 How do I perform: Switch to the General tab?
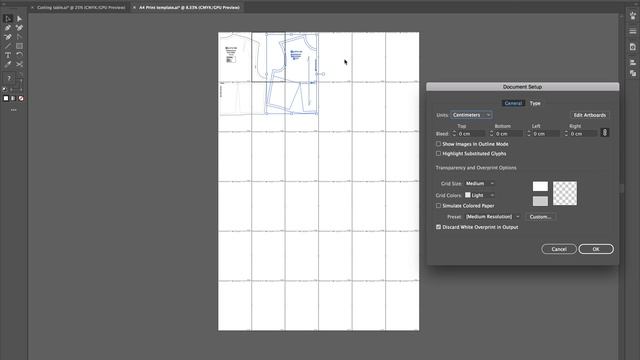(x=513, y=103)
